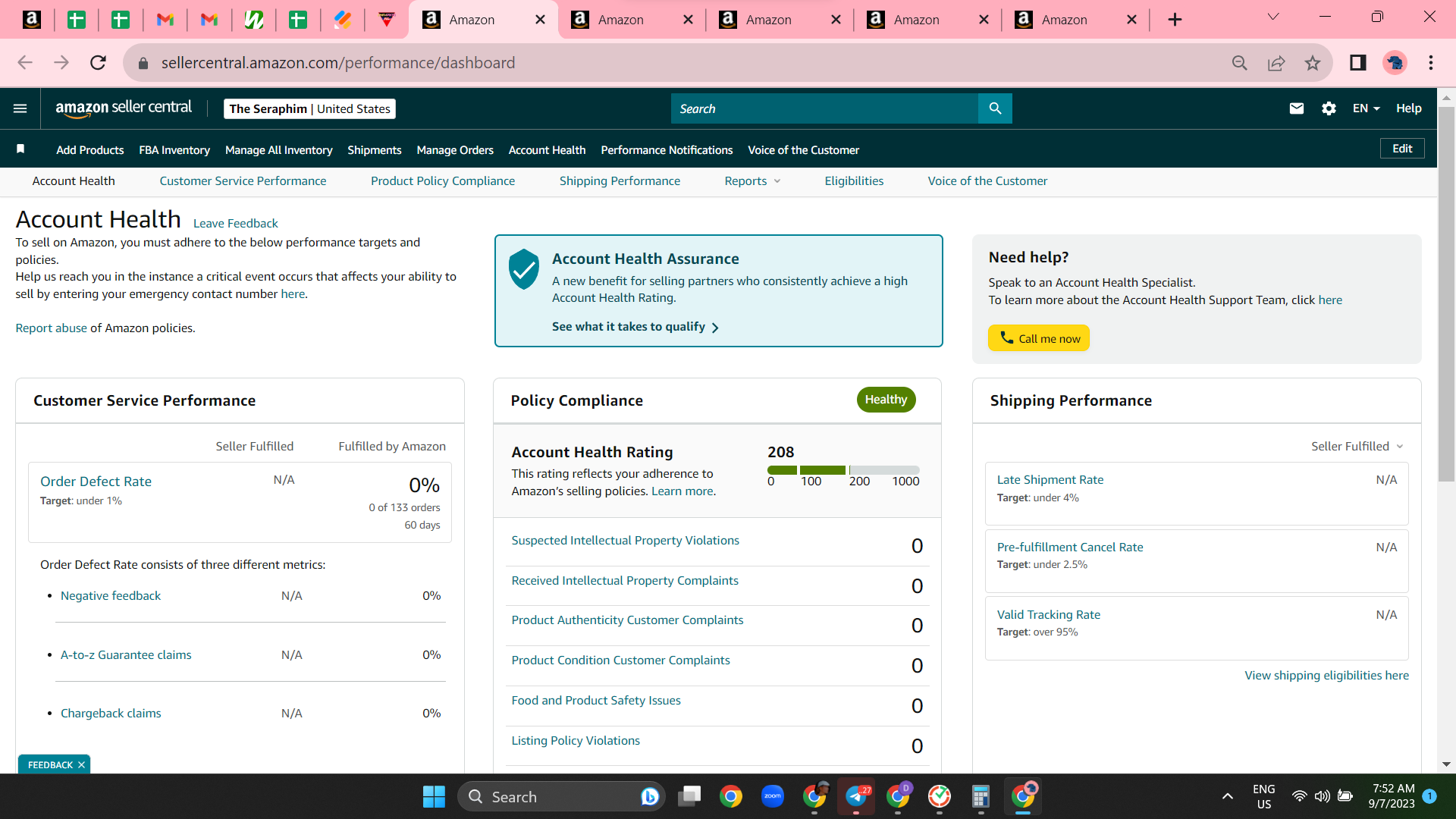The height and width of the screenshot is (819, 1456).
Task: Bookmark this page with star icon
Action: click(x=1313, y=63)
